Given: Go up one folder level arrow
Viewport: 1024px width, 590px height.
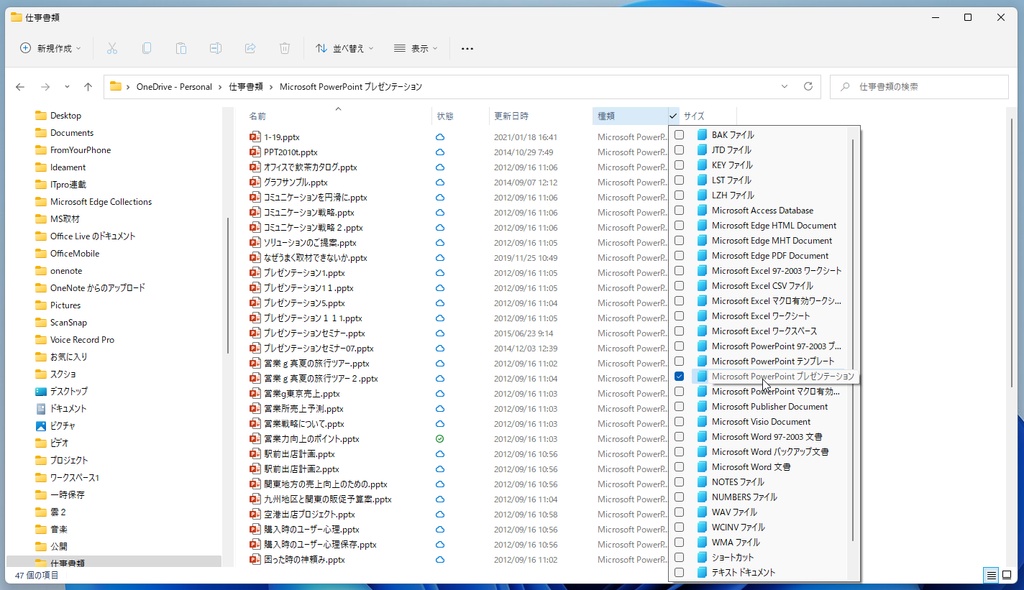Looking at the screenshot, I should click(88, 87).
